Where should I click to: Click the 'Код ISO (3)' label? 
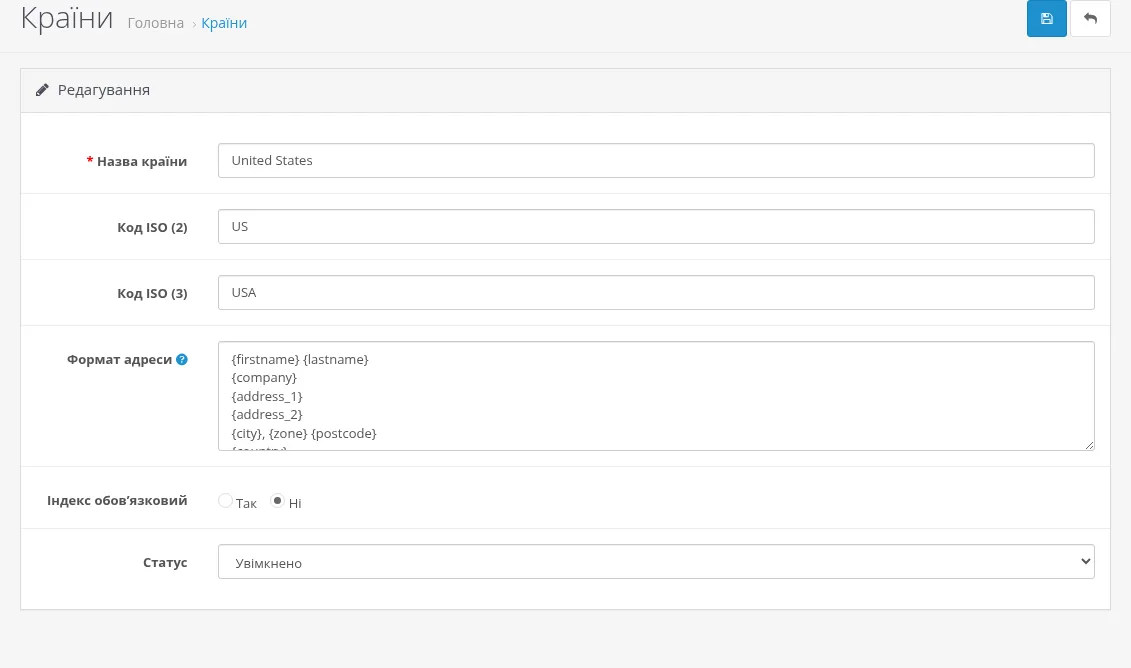point(152,294)
